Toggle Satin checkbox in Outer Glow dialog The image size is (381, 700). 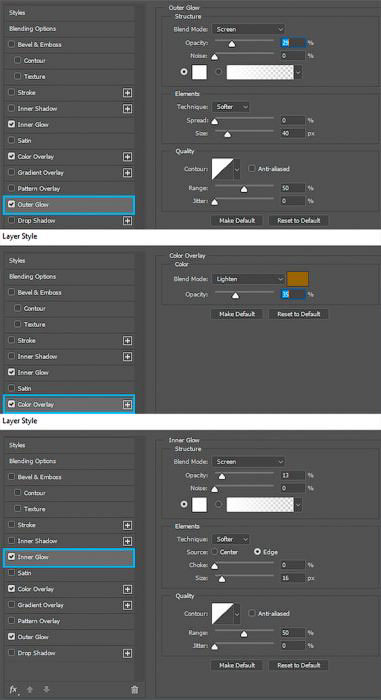(x=12, y=140)
